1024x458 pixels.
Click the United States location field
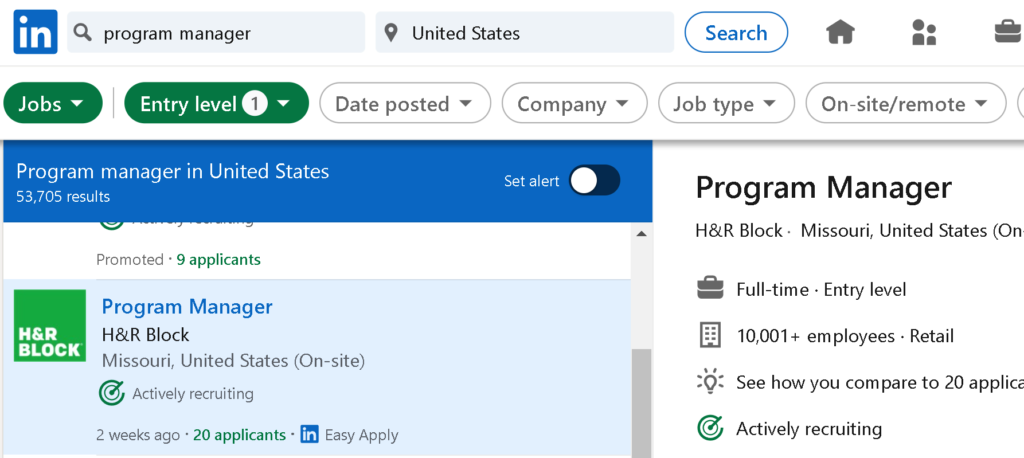[x=524, y=32]
